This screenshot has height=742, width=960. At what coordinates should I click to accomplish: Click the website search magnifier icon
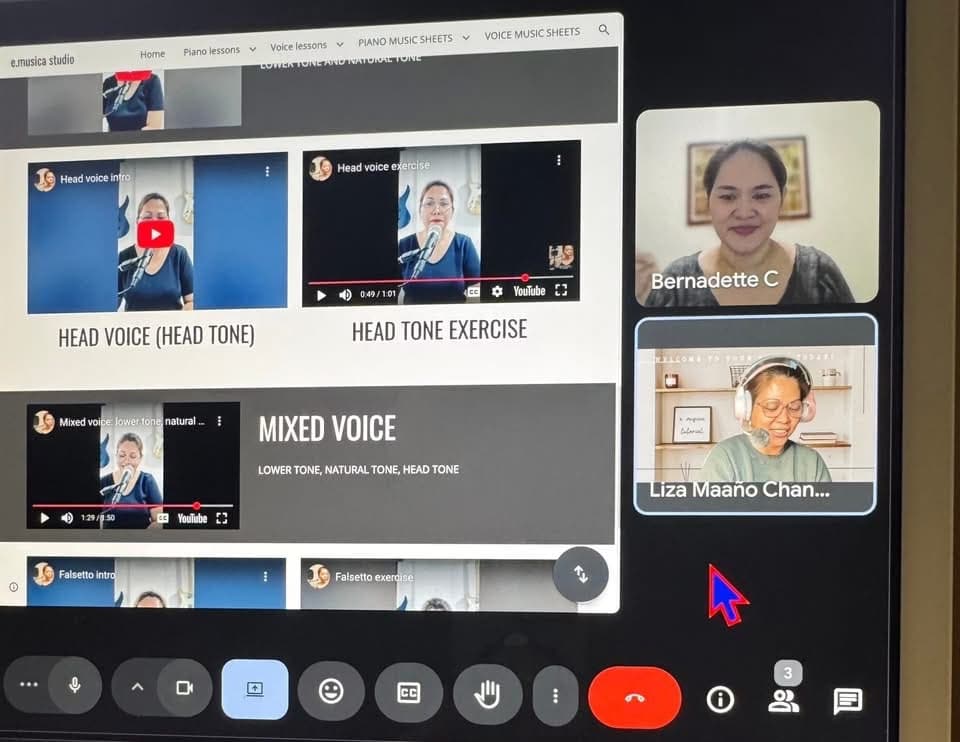(x=603, y=31)
